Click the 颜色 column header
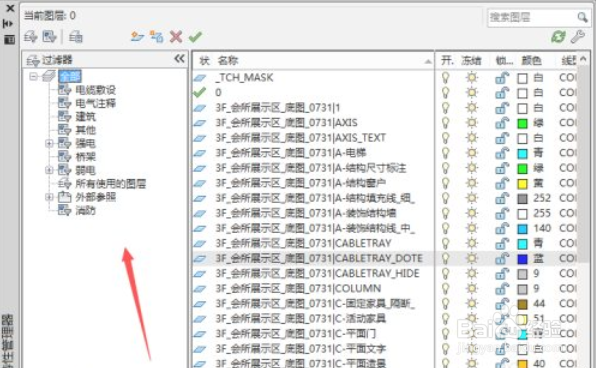This screenshot has width=596, height=368. (531, 60)
